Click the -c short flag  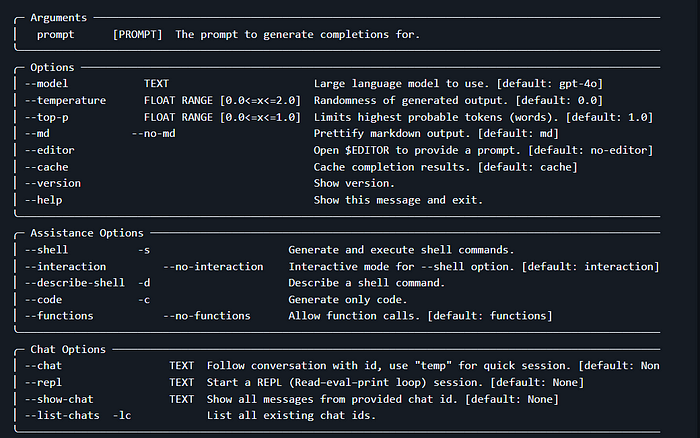pos(144,300)
